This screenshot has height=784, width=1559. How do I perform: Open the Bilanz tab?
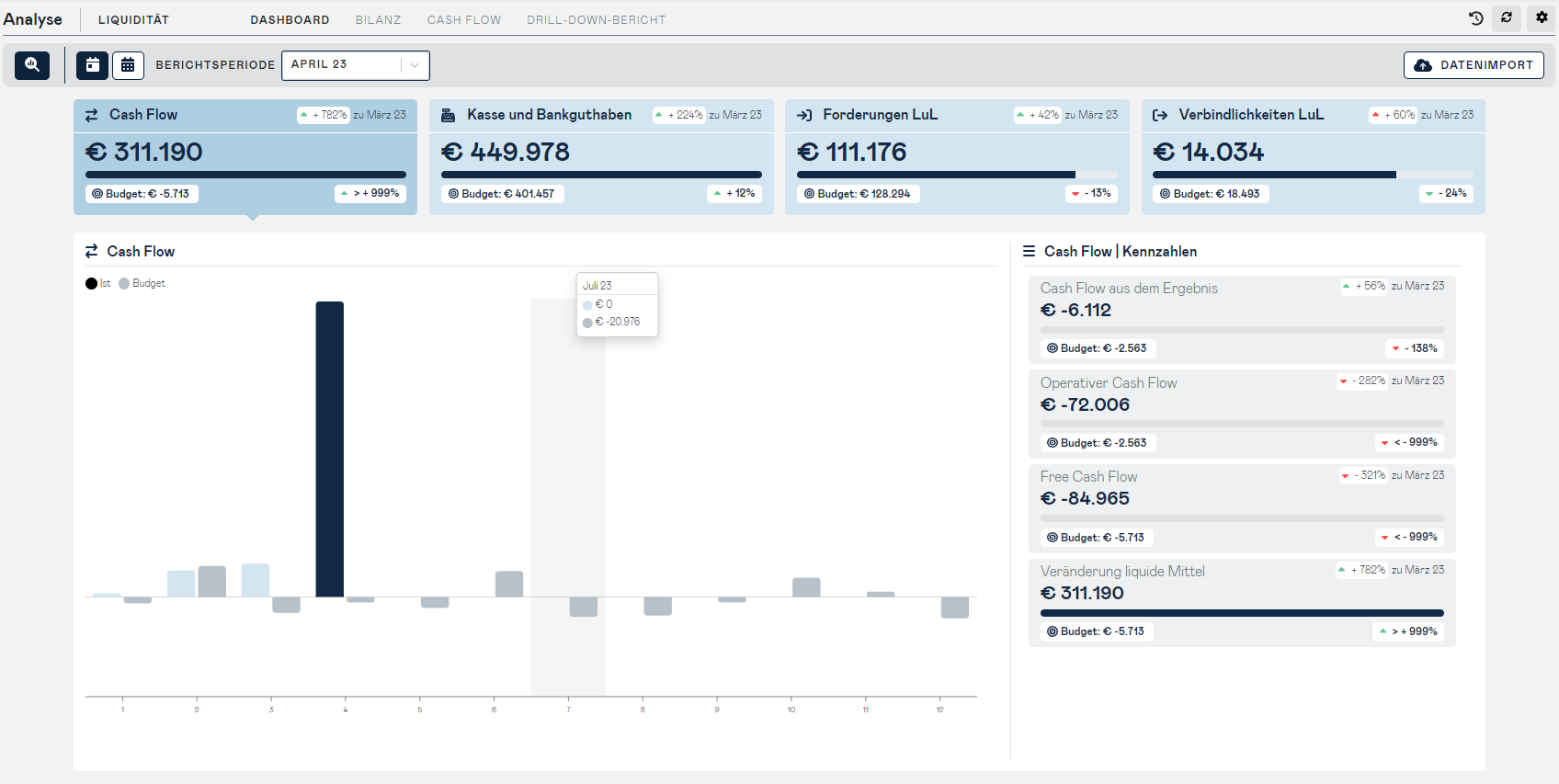379,19
